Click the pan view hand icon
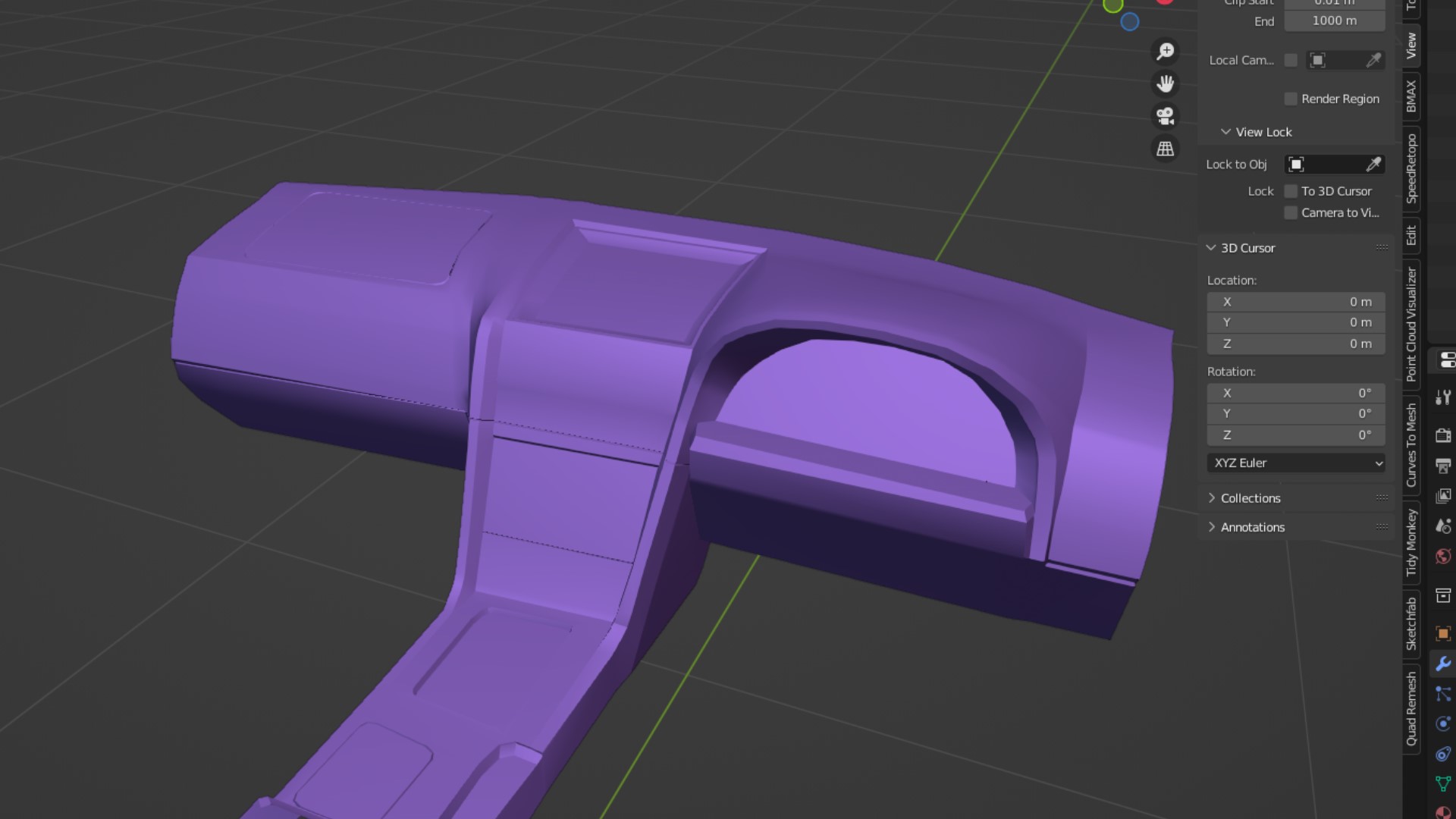Screen dimensions: 1456x819 pyautogui.click(x=1166, y=84)
